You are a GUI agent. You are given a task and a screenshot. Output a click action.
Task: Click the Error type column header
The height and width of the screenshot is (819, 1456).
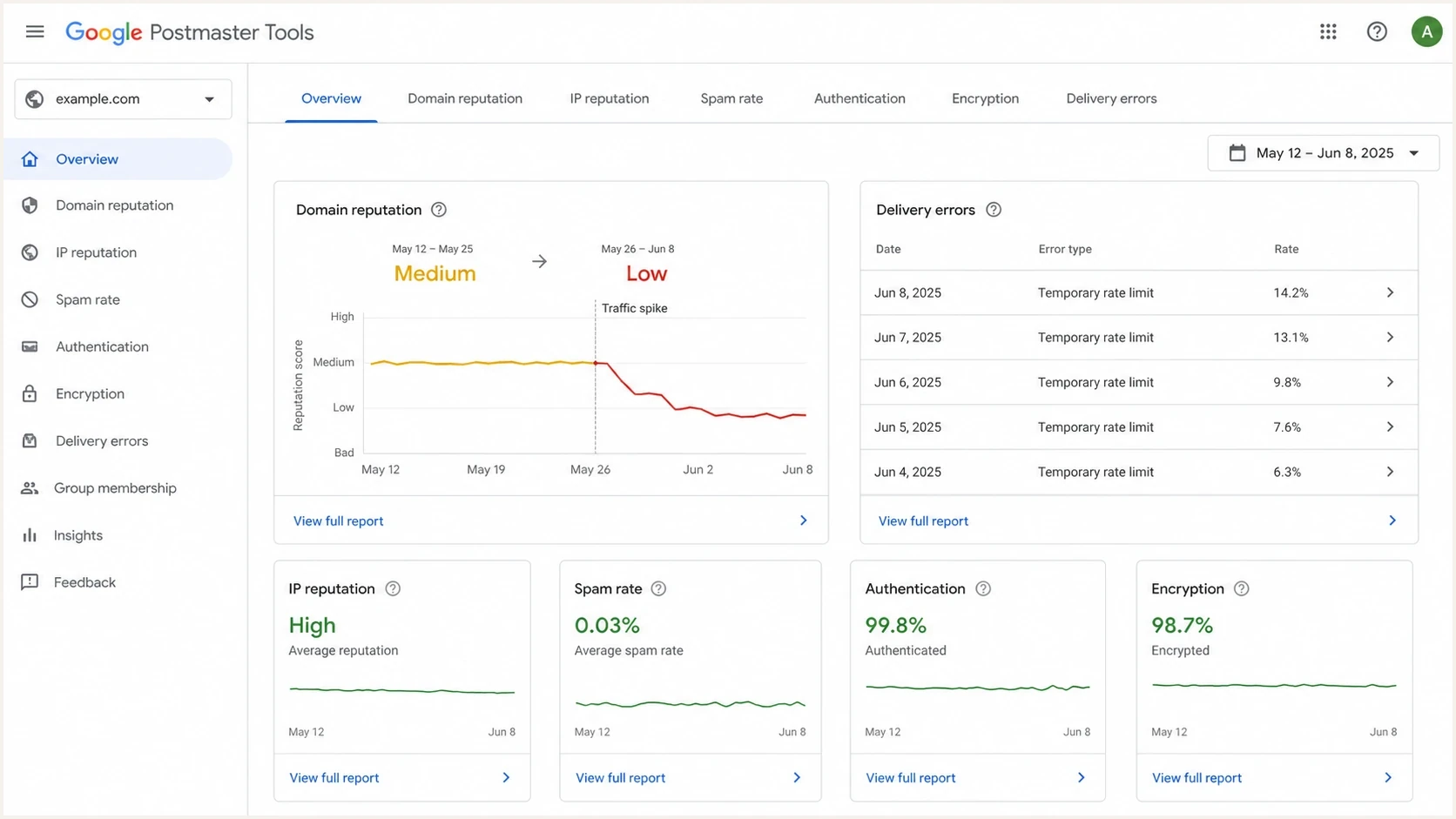click(1064, 249)
